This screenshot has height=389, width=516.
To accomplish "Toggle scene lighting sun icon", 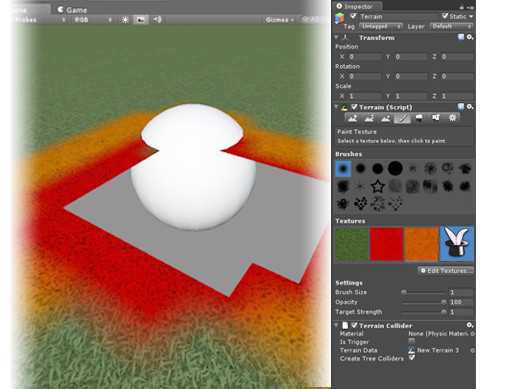I will click(x=125, y=20).
